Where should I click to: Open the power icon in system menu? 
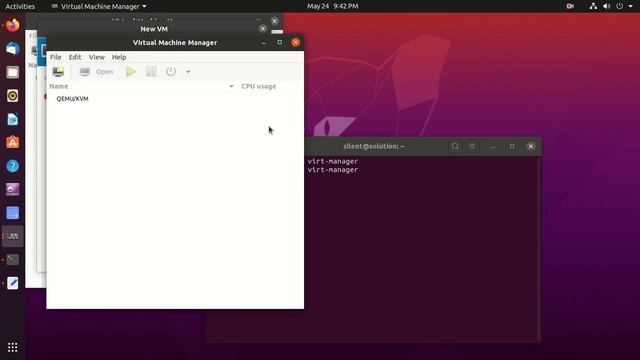620,6
